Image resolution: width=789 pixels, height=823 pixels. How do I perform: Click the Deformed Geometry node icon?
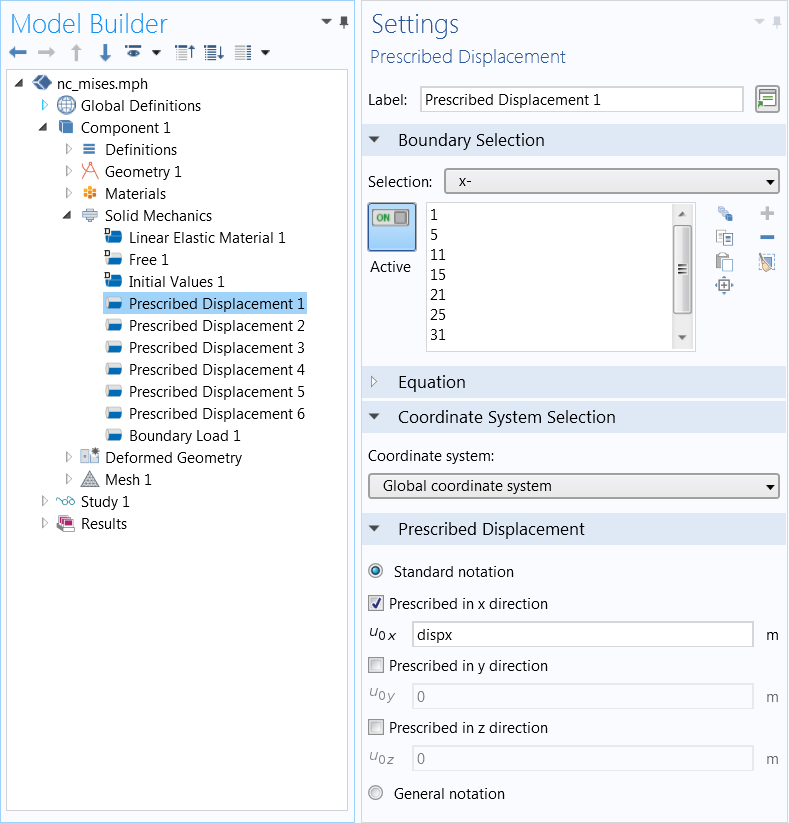pos(90,456)
